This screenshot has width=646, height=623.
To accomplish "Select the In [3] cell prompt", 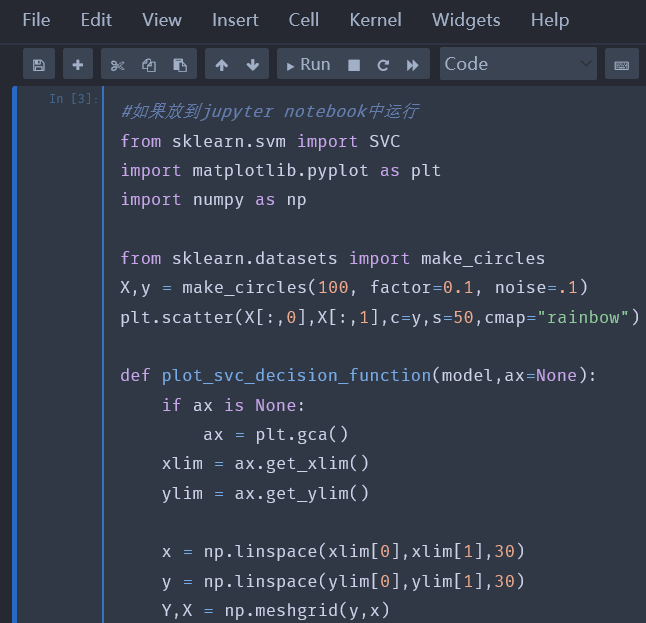I will pyautogui.click(x=73, y=99).
